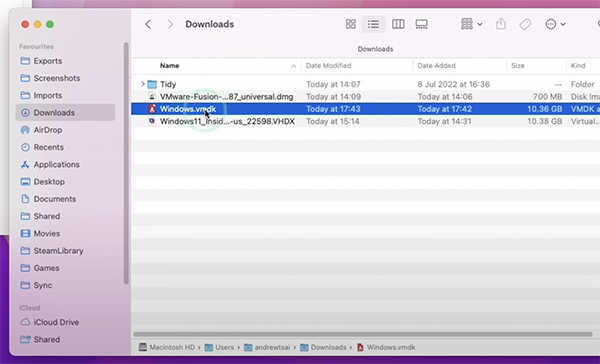Screen dimensions: 600x364
Task: Open the Action ellipsis menu
Action: coord(555,24)
